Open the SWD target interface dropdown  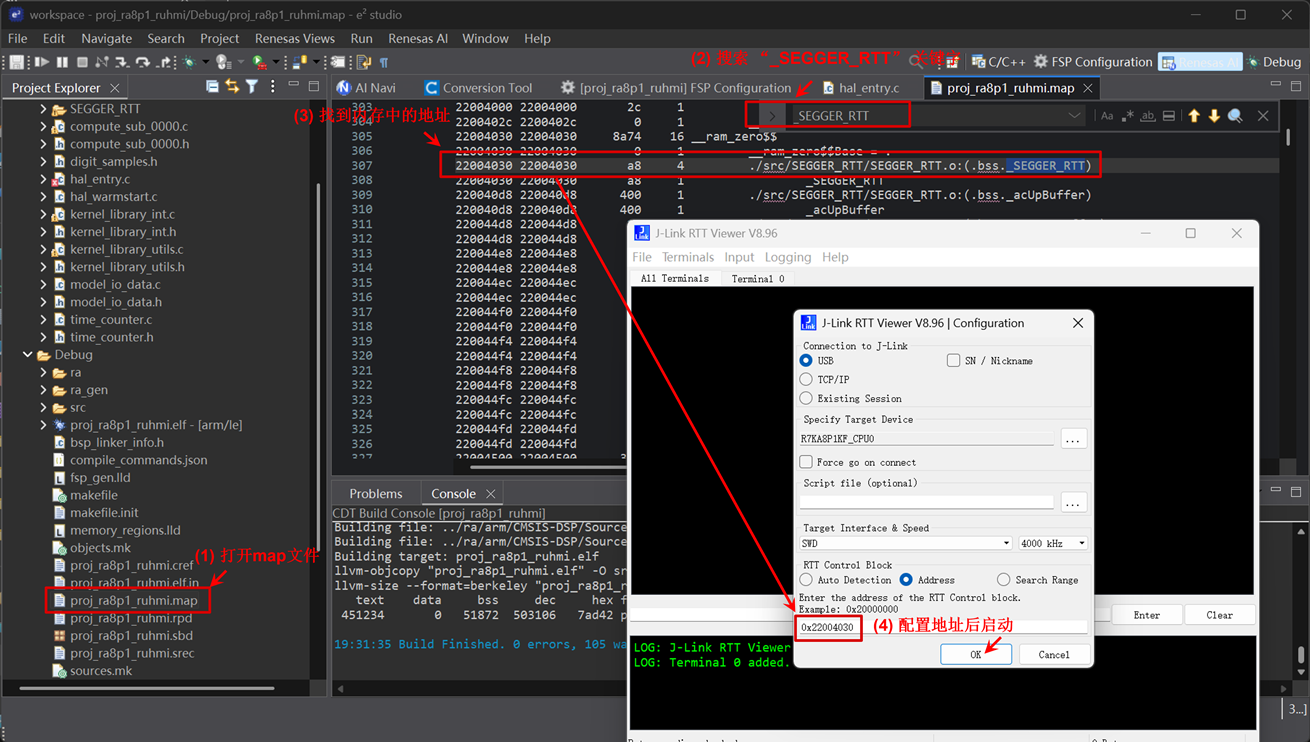point(906,543)
